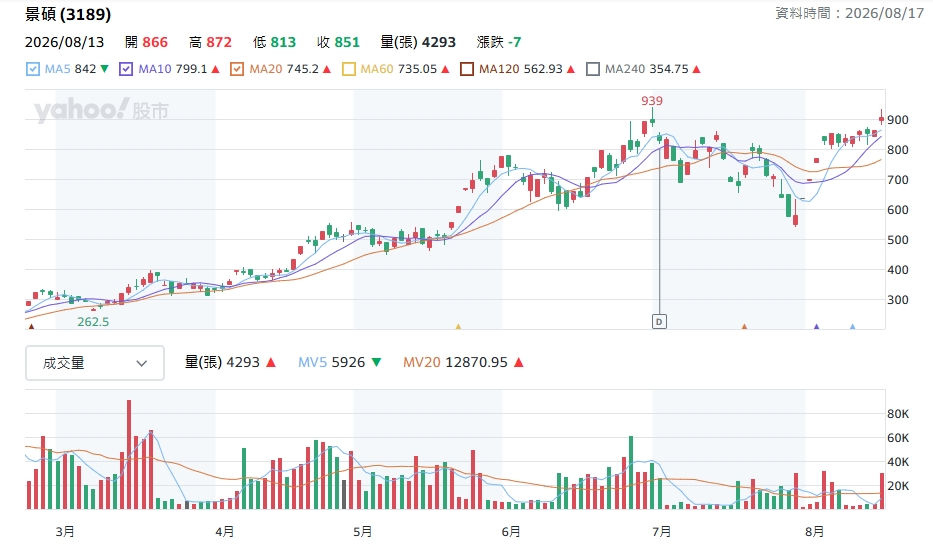
Task: Enable the MA60 moving average checkbox
Action: (349, 69)
